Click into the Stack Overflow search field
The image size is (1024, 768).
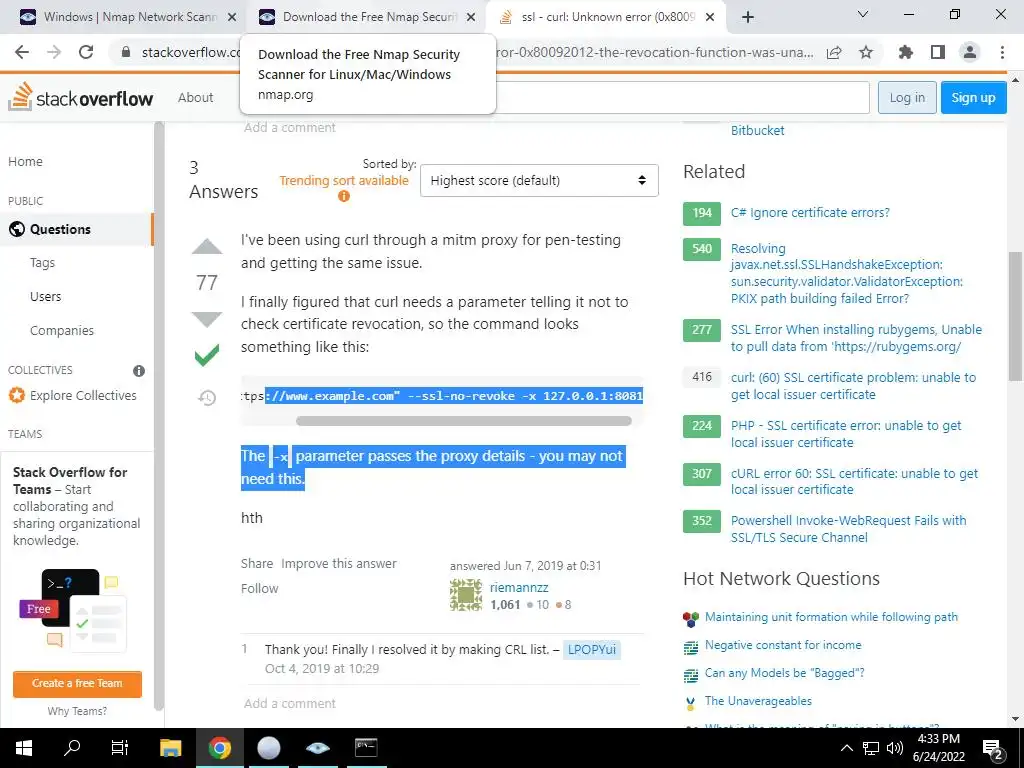[x=682, y=97]
